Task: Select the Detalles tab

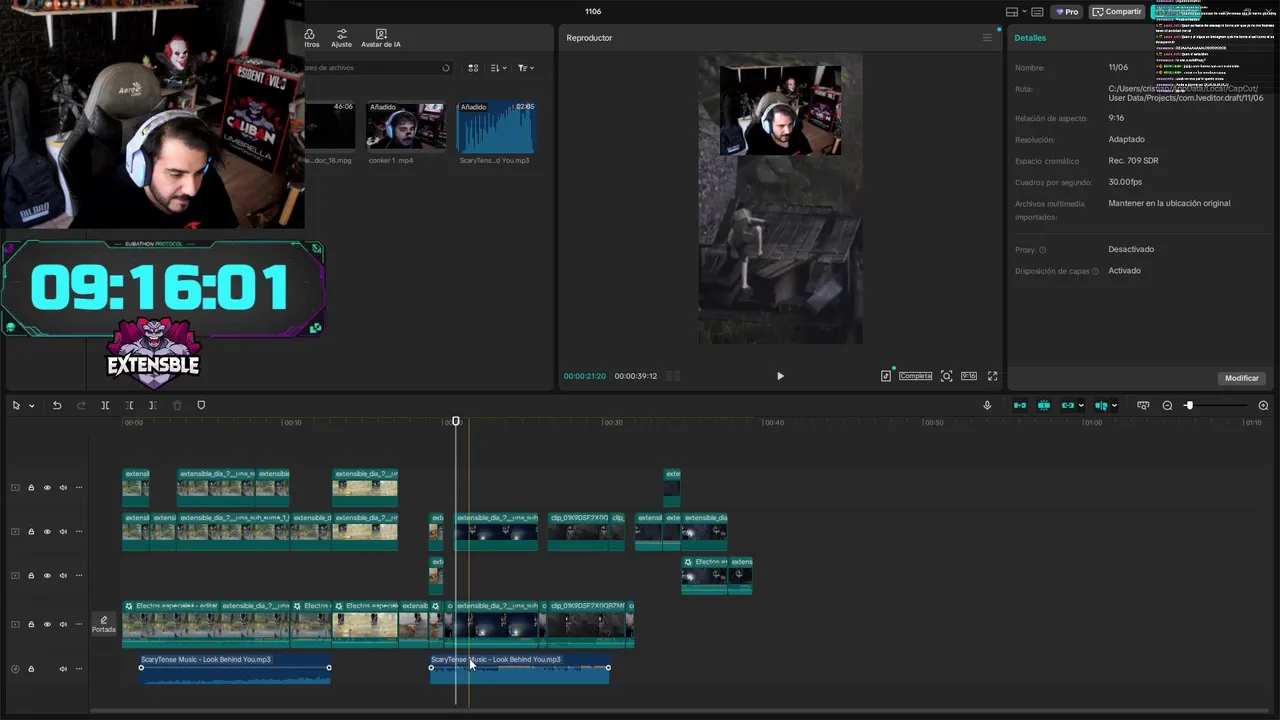Action: (1030, 38)
